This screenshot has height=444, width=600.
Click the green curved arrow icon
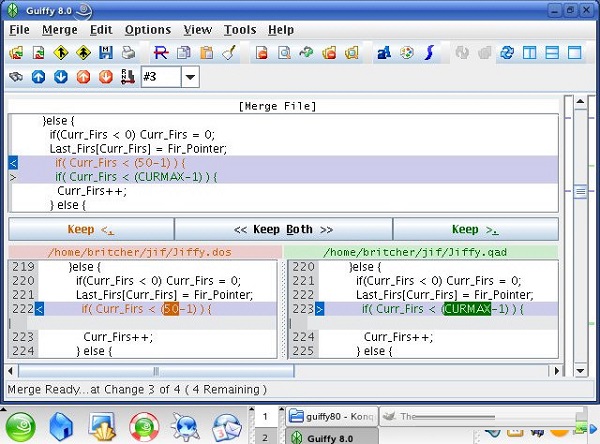pyautogui.click(x=307, y=52)
